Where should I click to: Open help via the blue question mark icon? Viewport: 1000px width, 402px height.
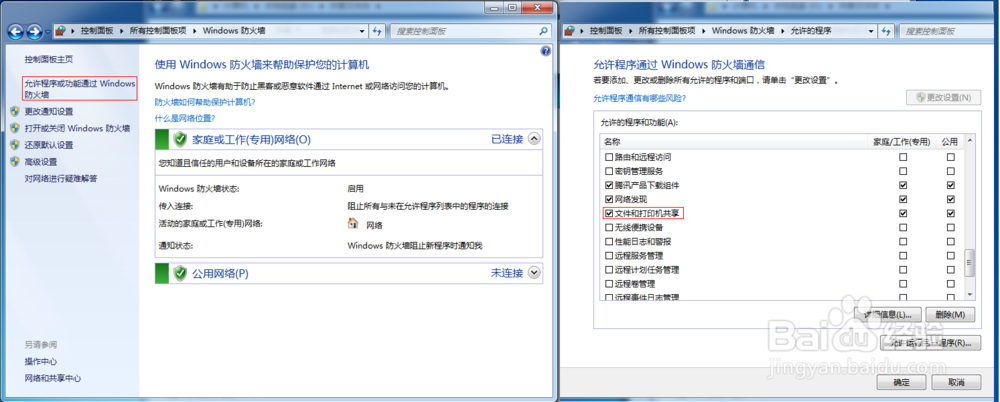(x=545, y=52)
